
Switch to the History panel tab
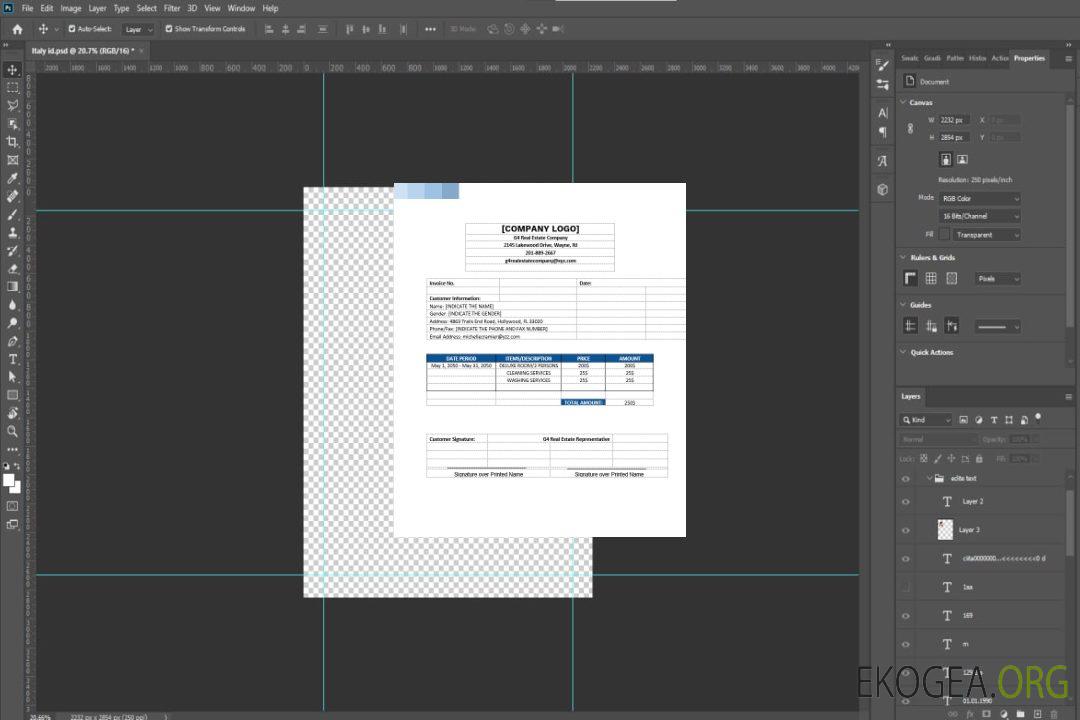(x=977, y=58)
